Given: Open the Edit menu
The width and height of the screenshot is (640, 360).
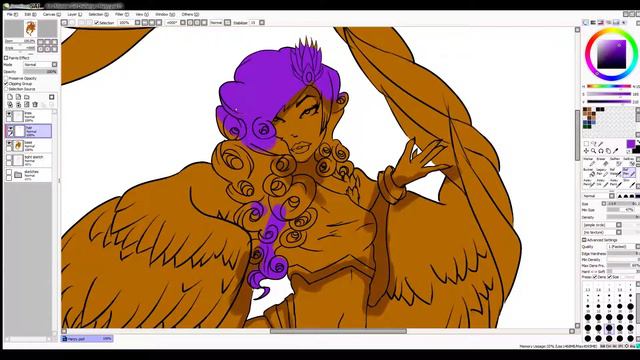Looking at the screenshot, I should tap(30, 14).
